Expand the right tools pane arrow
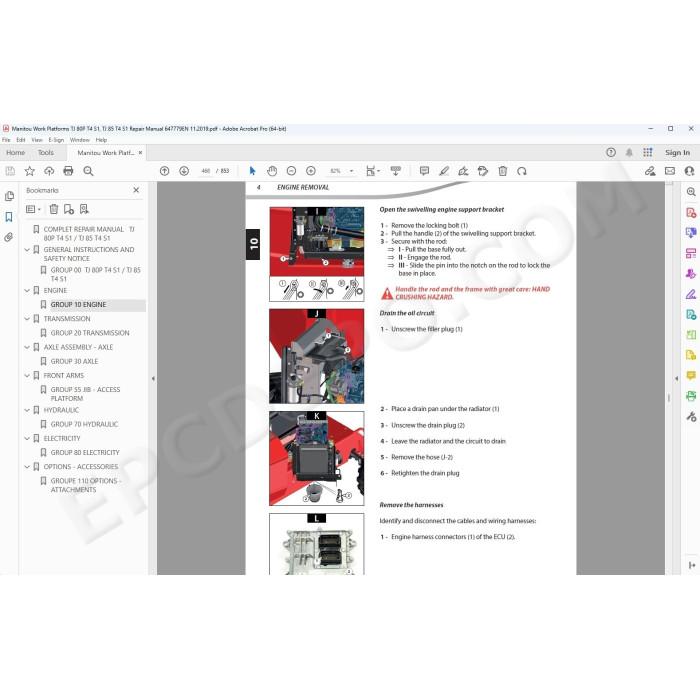 click(x=676, y=379)
